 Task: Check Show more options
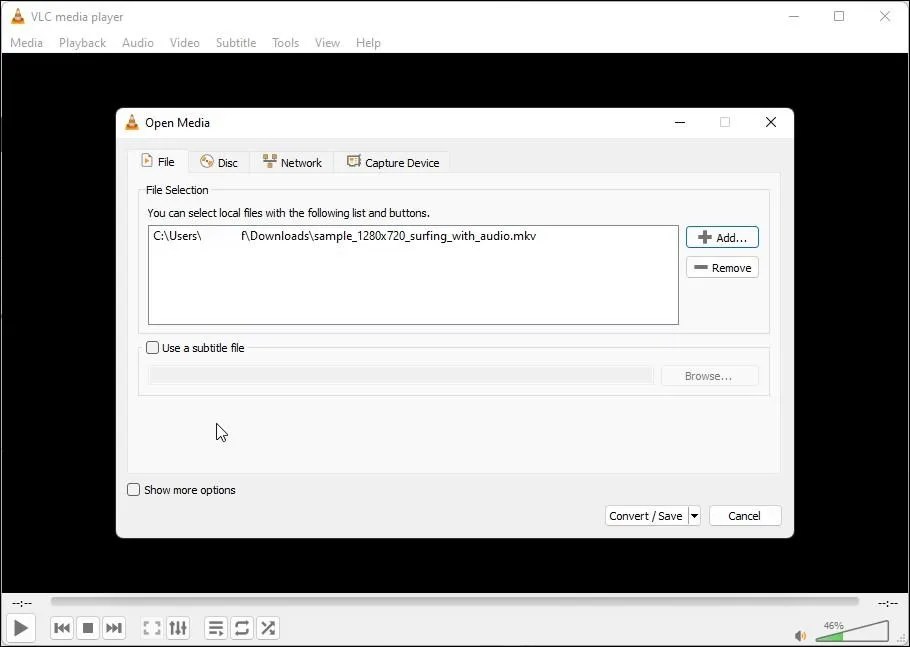coord(133,490)
